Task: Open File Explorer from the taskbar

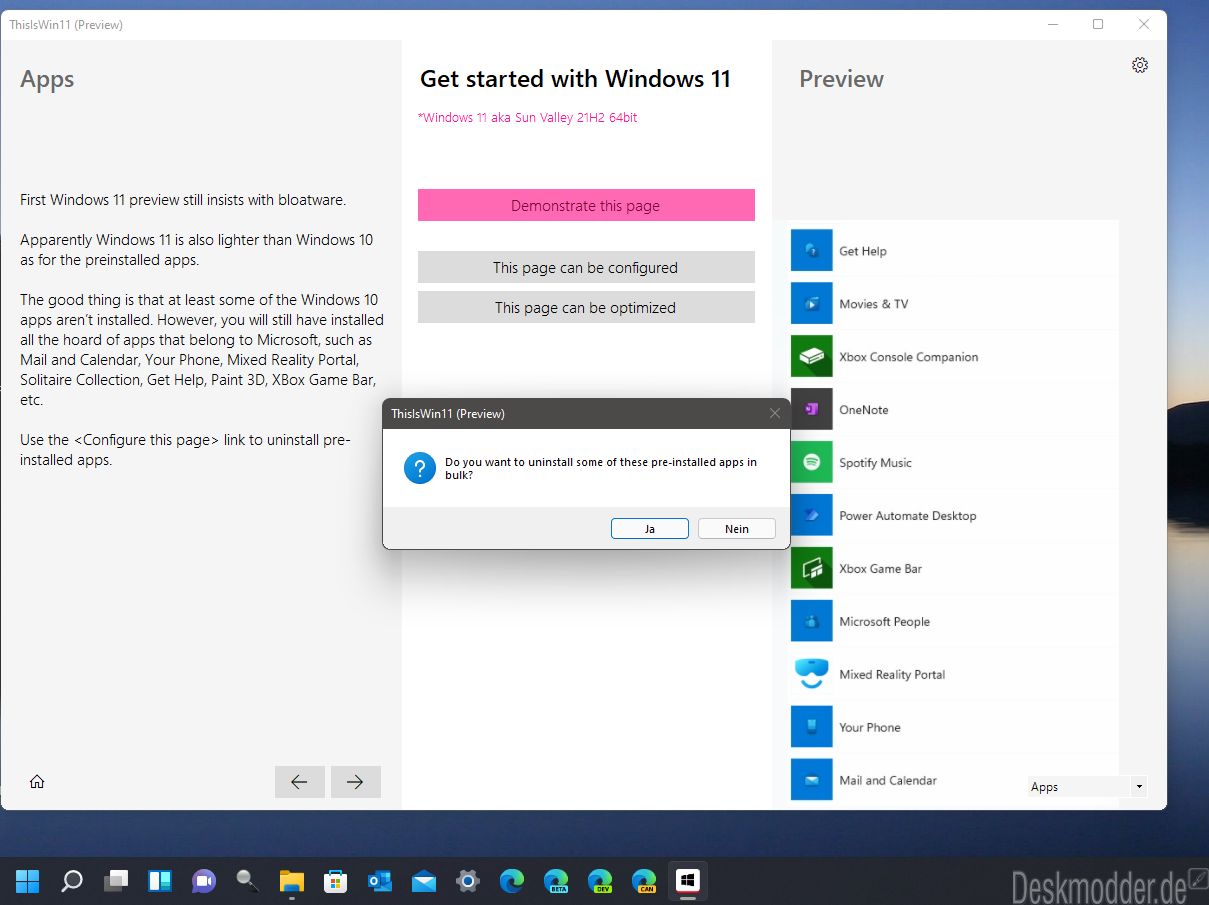Action: coord(291,881)
